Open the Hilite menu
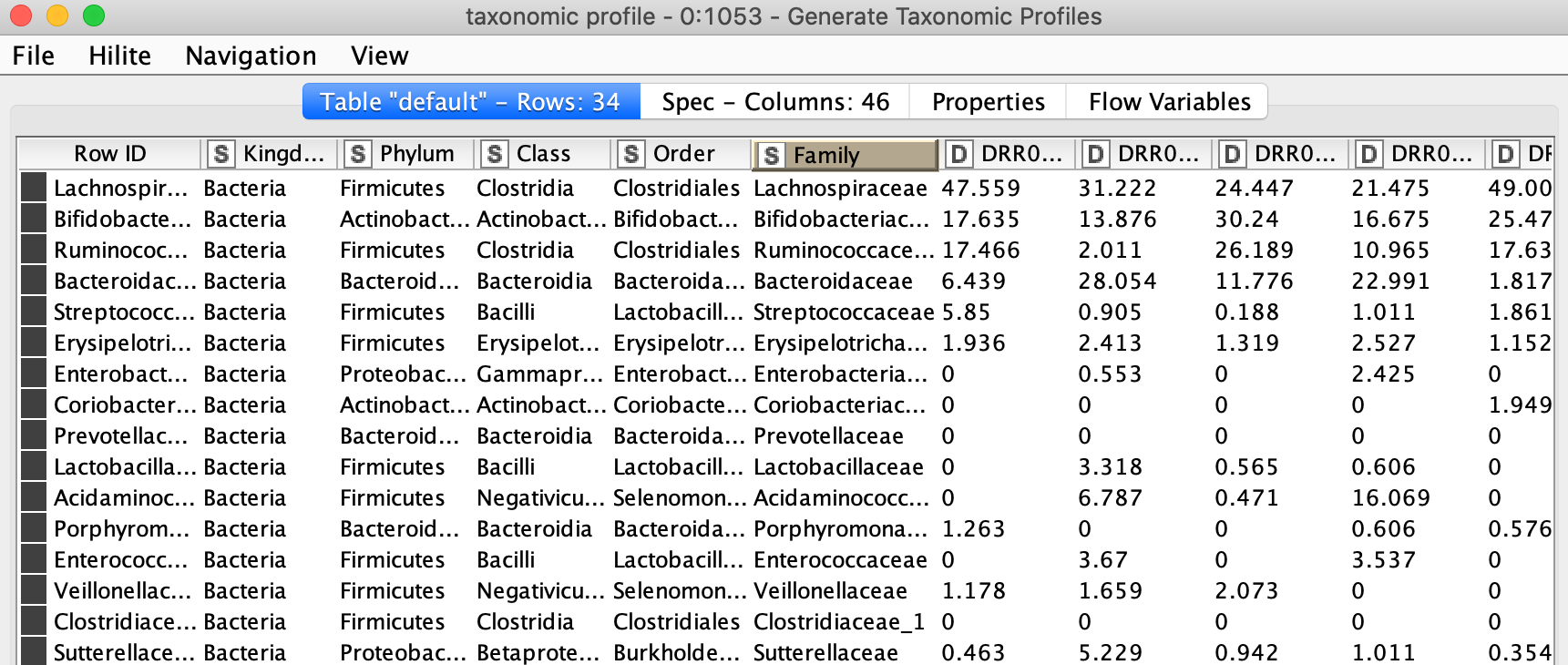 [x=119, y=56]
